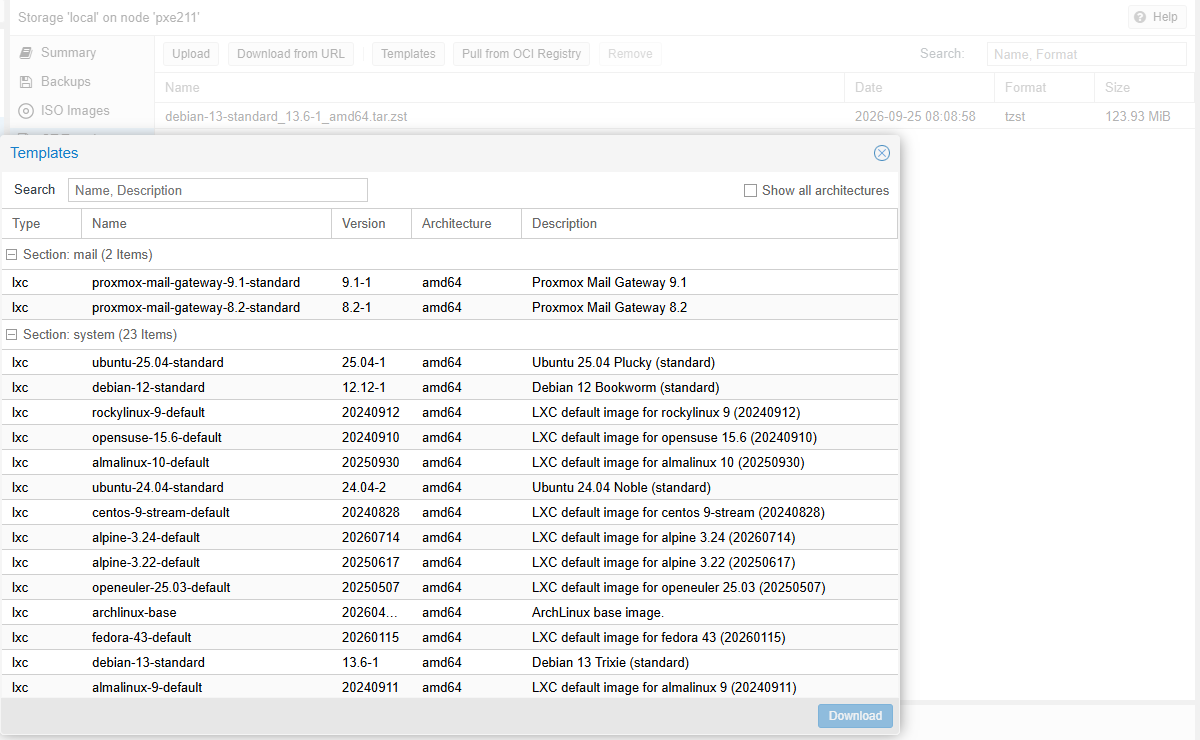
Task: Click Pull from OCI Registry button
Action: coord(521,54)
